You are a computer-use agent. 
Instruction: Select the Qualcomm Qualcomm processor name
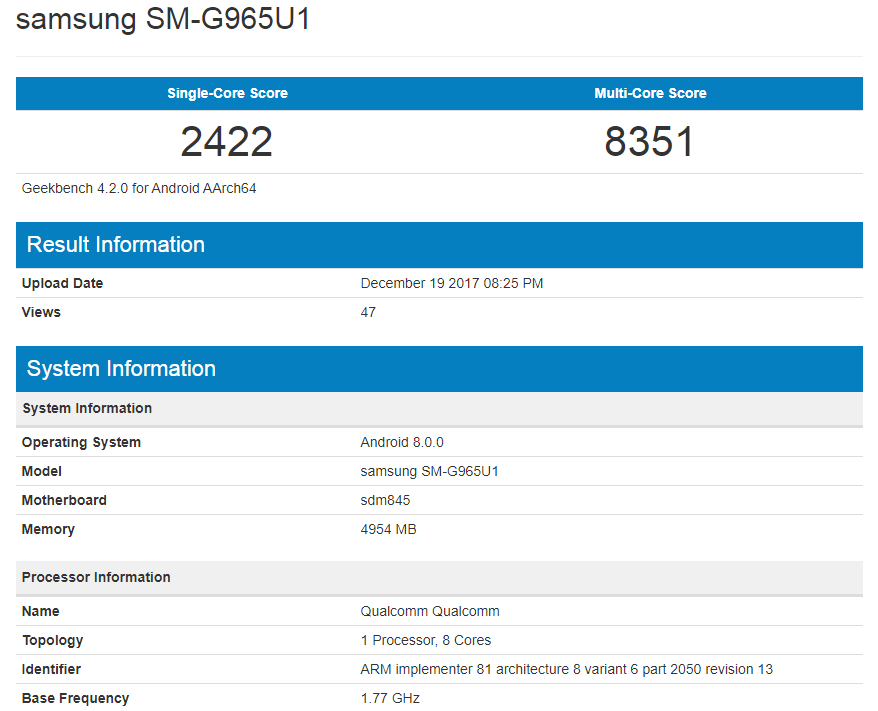(429, 611)
